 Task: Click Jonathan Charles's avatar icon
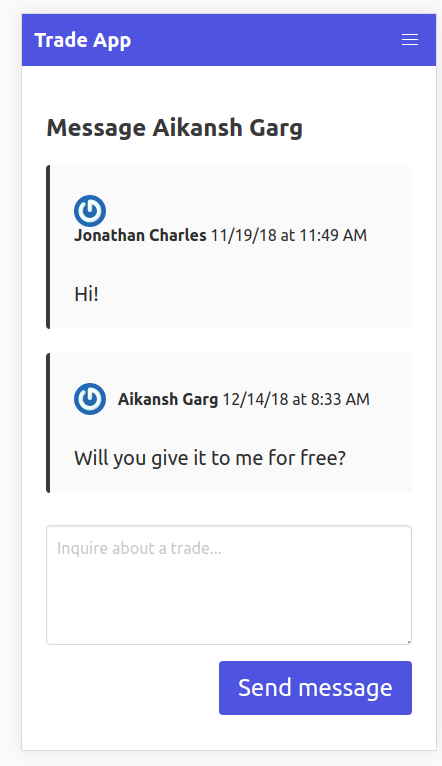pyautogui.click(x=90, y=211)
